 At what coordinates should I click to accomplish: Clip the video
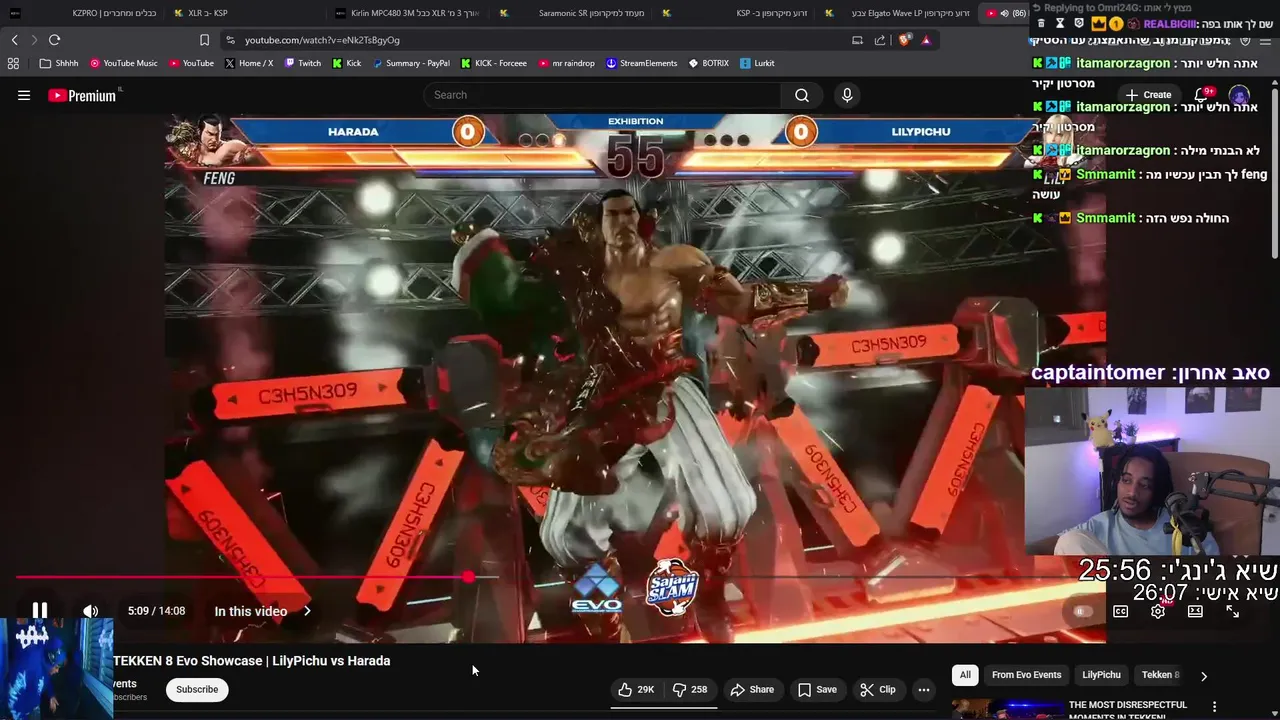click(878, 689)
